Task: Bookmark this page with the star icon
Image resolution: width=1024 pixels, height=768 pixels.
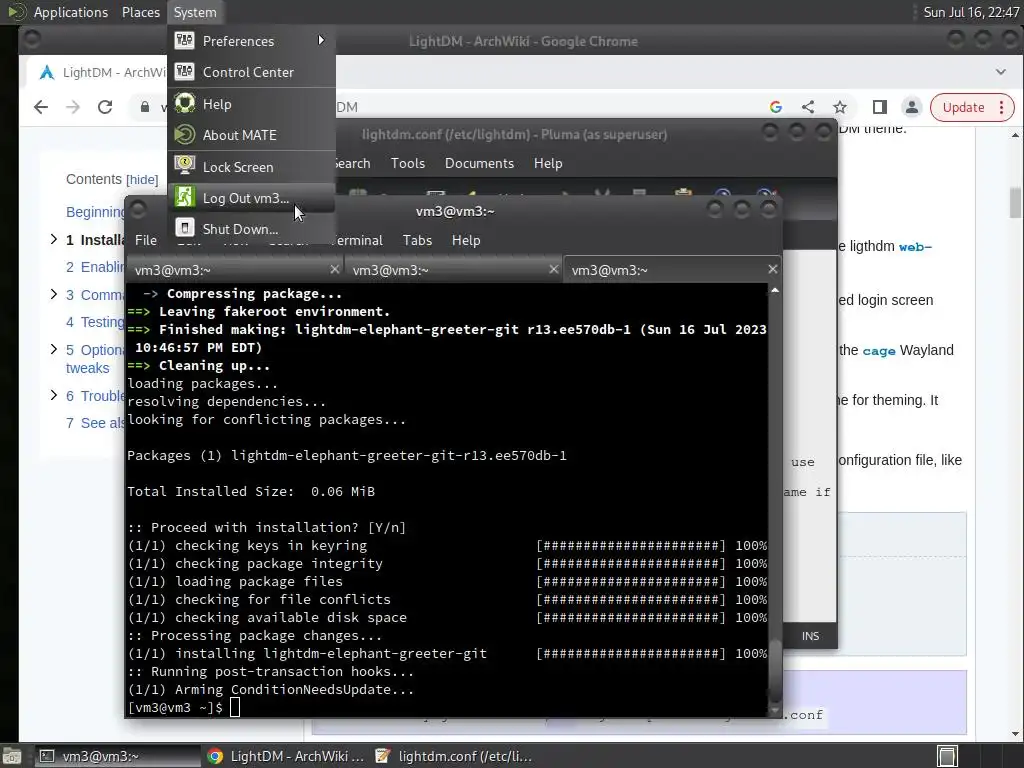Action: point(840,107)
